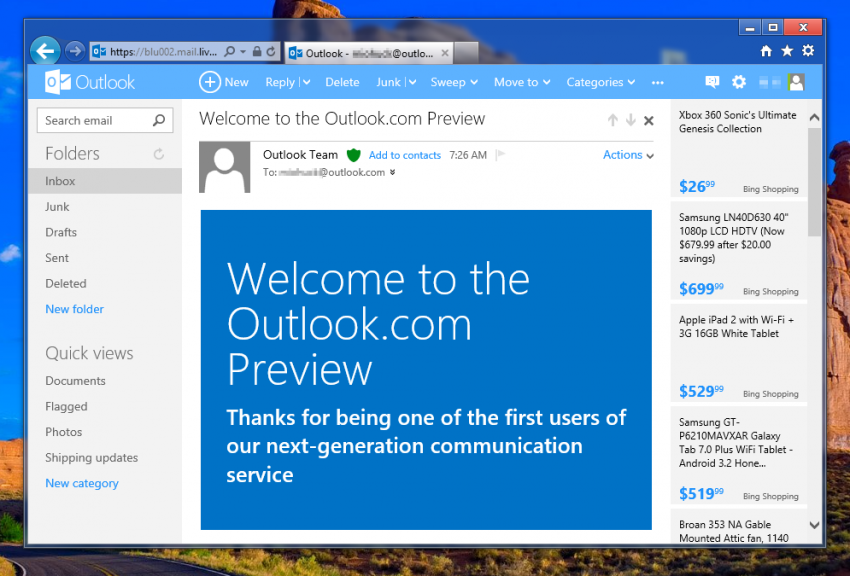
Task: Open a new blank browser tab
Action: tap(466, 53)
